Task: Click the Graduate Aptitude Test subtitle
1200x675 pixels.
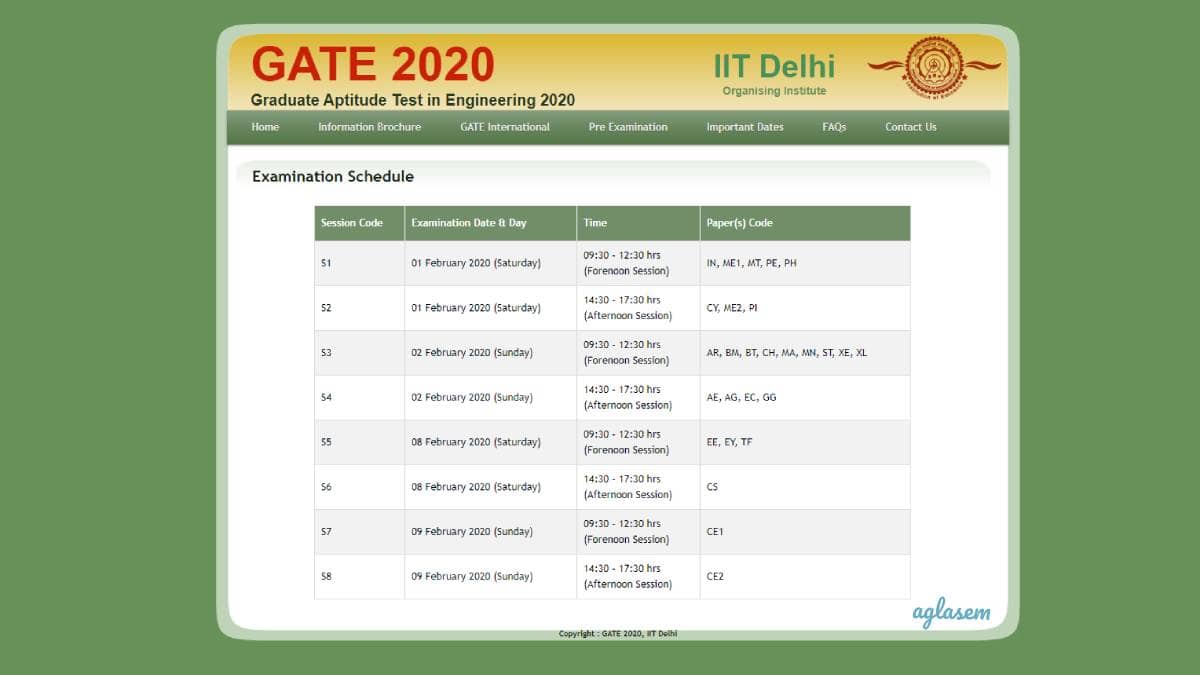Action: pyautogui.click(x=413, y=100)
